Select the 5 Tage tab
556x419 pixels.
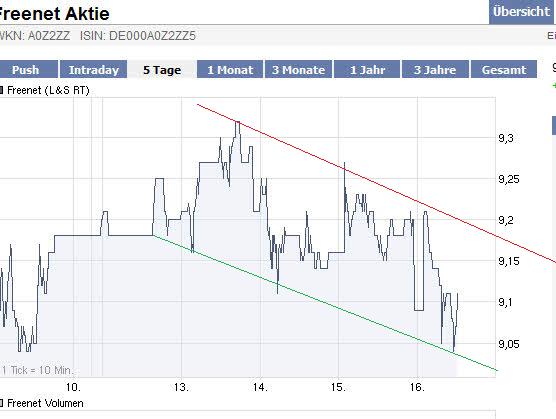coord(162,69)
